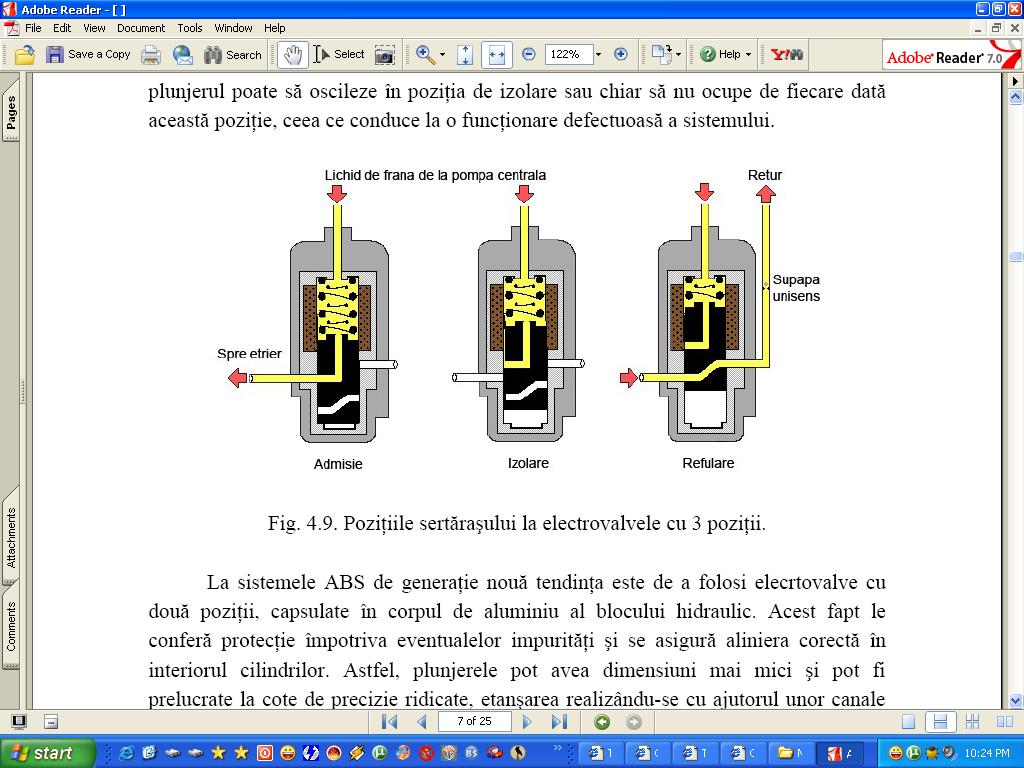Open the Document menu
Viewport: 1024px width, 768px height.
coord(140,28)
